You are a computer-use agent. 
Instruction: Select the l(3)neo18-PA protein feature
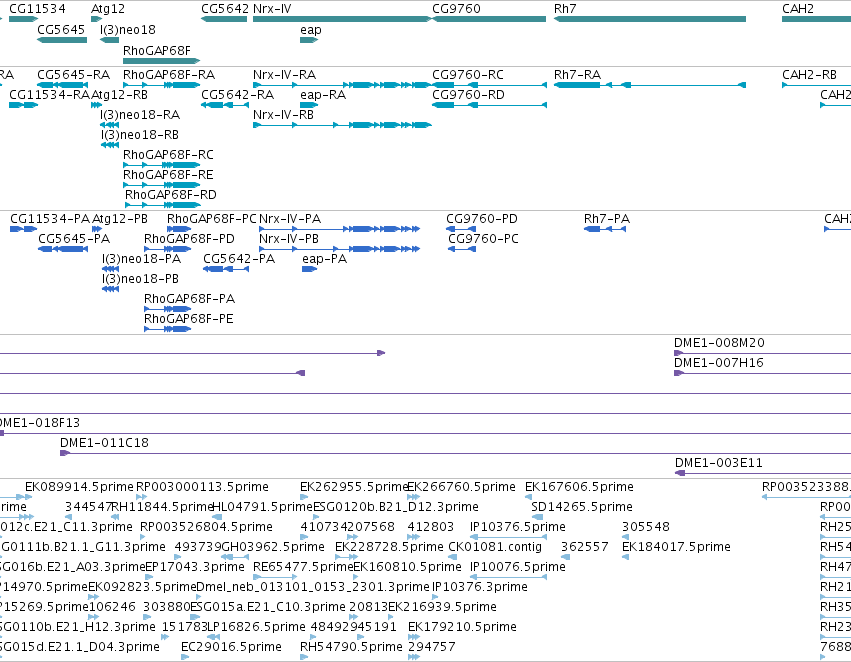click(x=110, y=269)
